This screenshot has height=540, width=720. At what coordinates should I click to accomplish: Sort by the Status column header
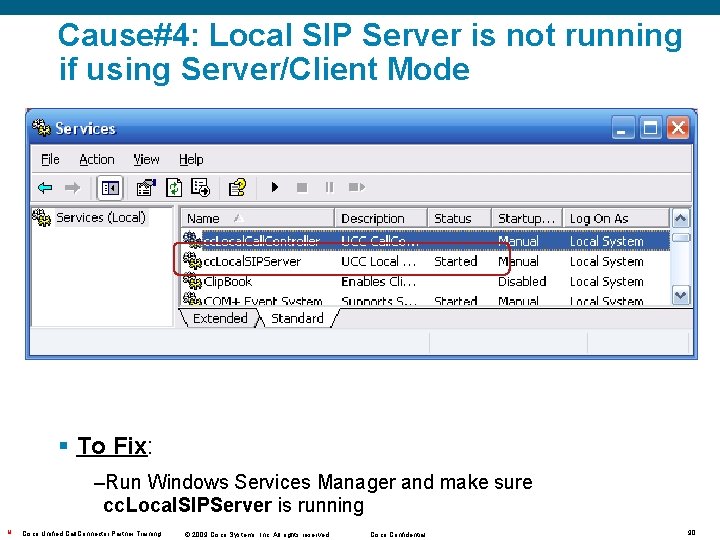tap(460, 218)
